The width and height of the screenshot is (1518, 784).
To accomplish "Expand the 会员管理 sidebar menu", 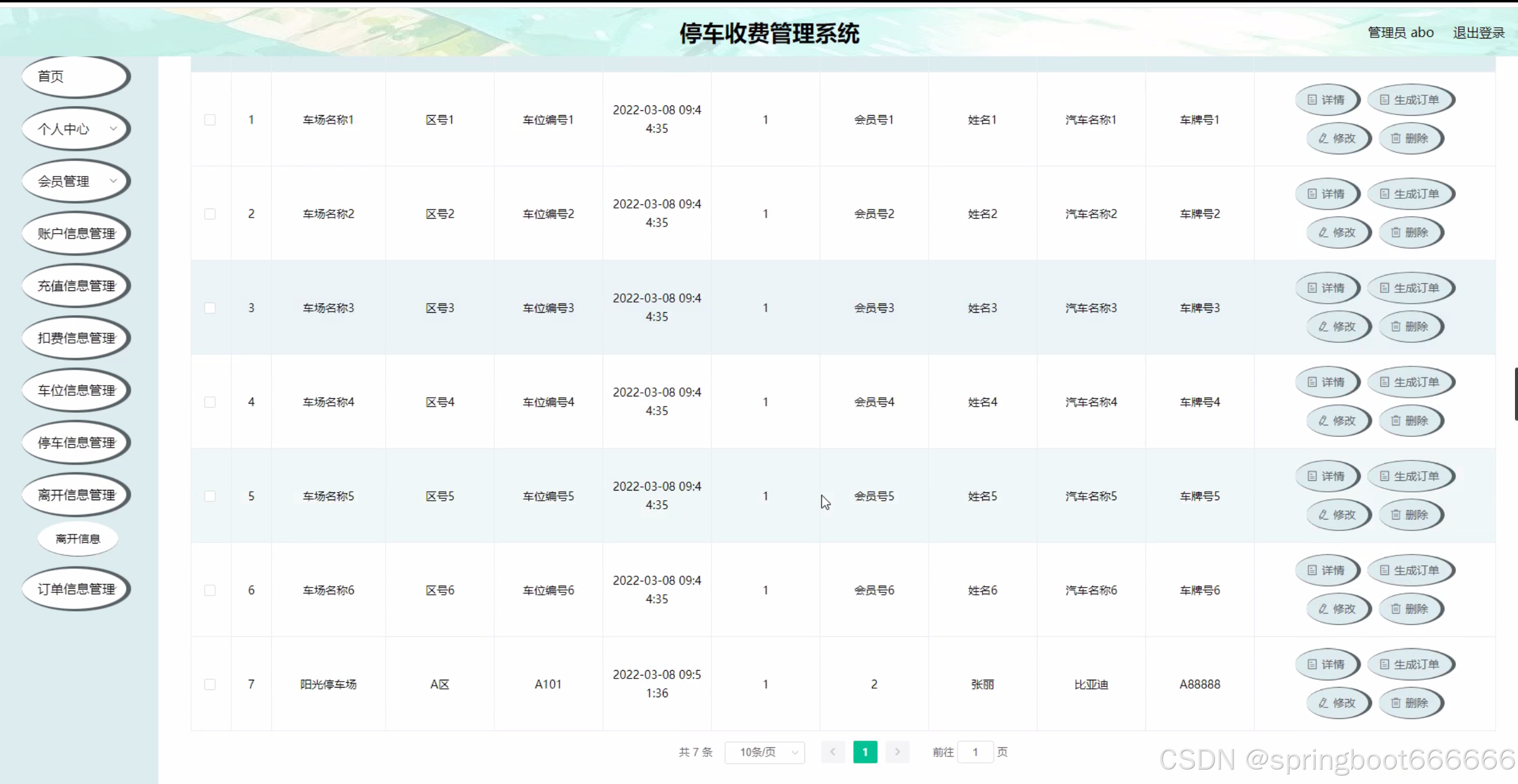I will point(76,181).
